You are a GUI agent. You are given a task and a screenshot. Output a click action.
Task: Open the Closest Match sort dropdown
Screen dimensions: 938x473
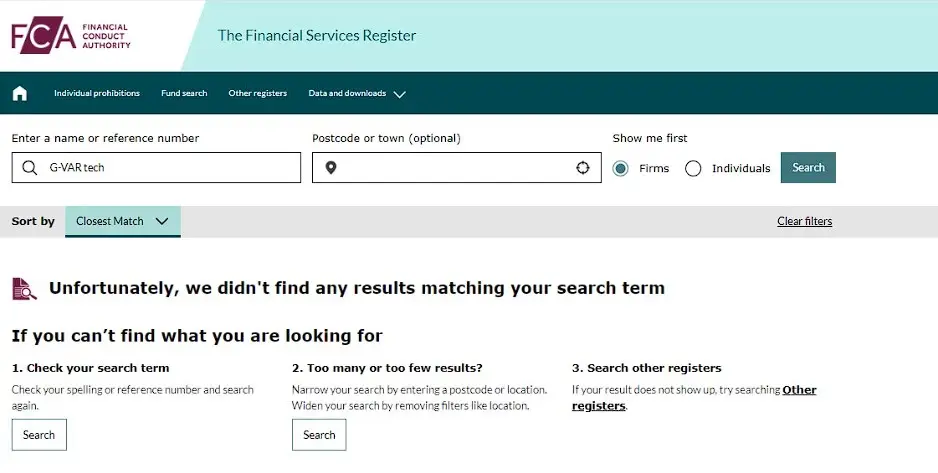coord(123,221)
